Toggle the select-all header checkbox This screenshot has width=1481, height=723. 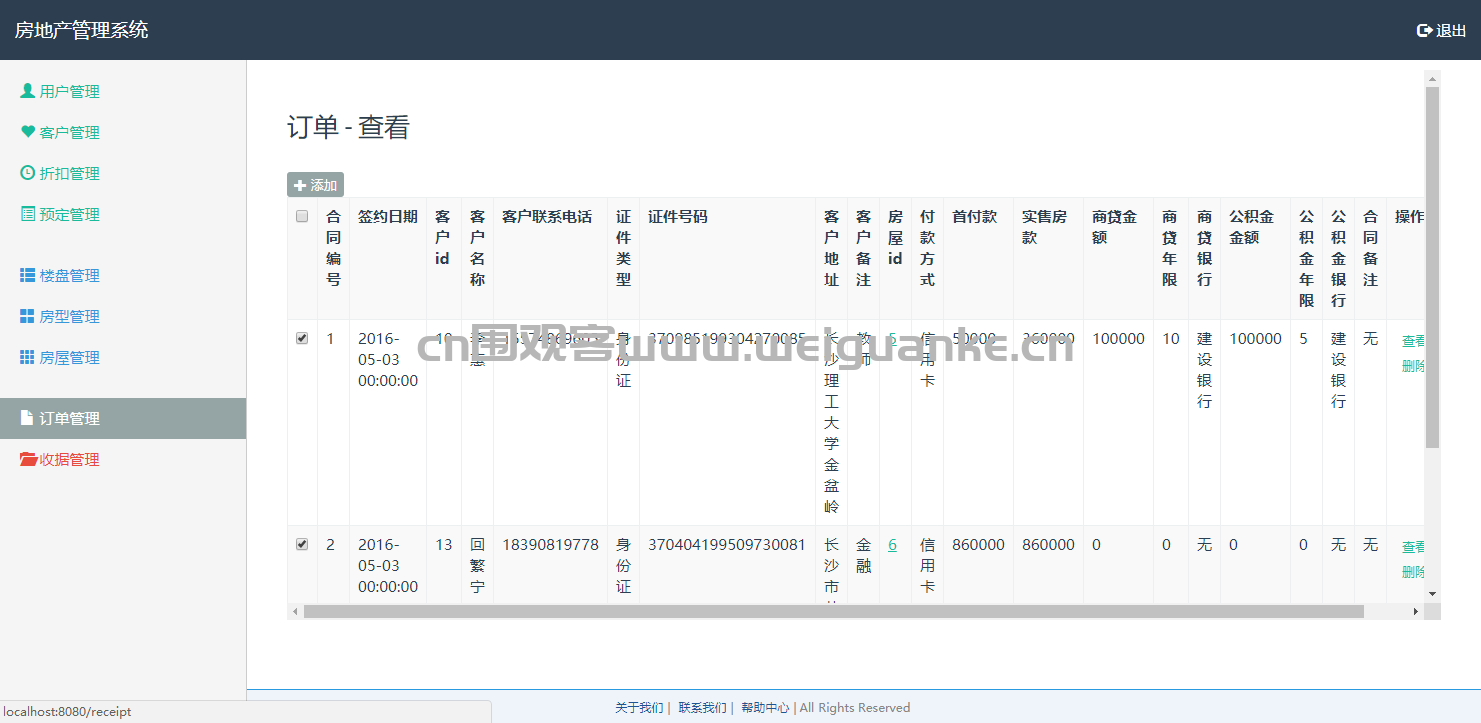tap(302, 216)
